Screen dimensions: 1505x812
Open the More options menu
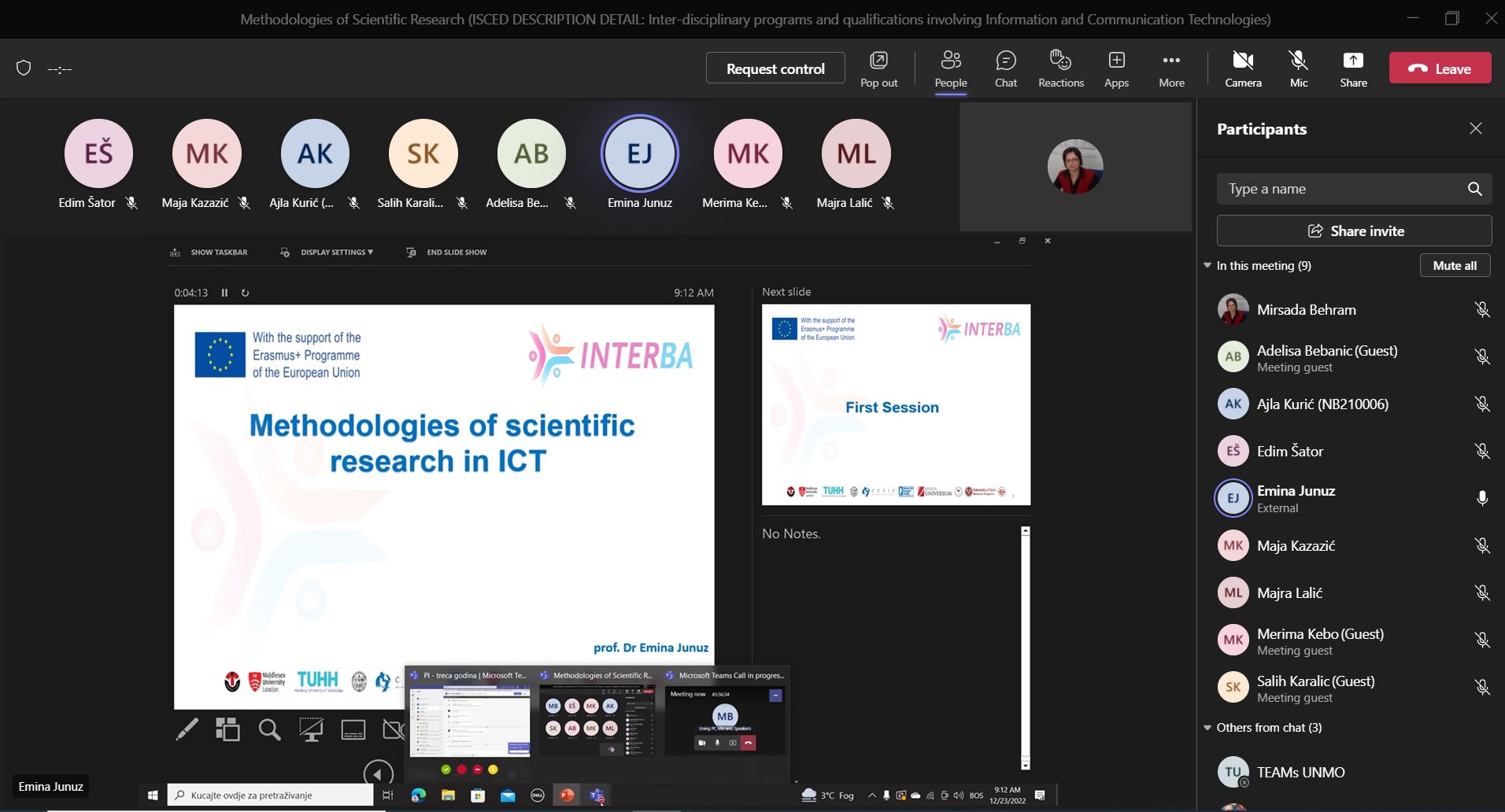(1171, 69)
